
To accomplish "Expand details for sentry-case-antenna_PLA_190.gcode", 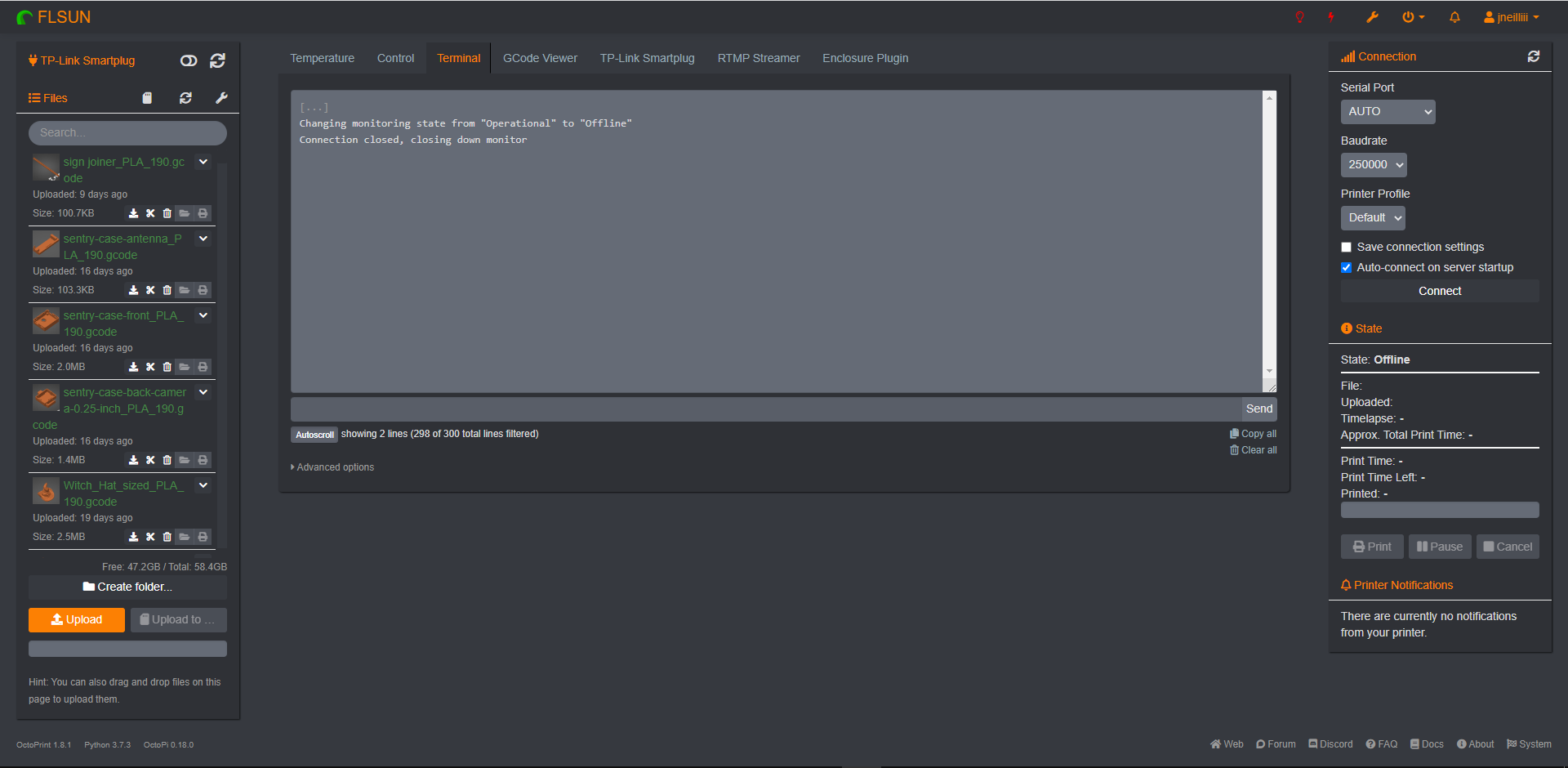I will point(203,239).
